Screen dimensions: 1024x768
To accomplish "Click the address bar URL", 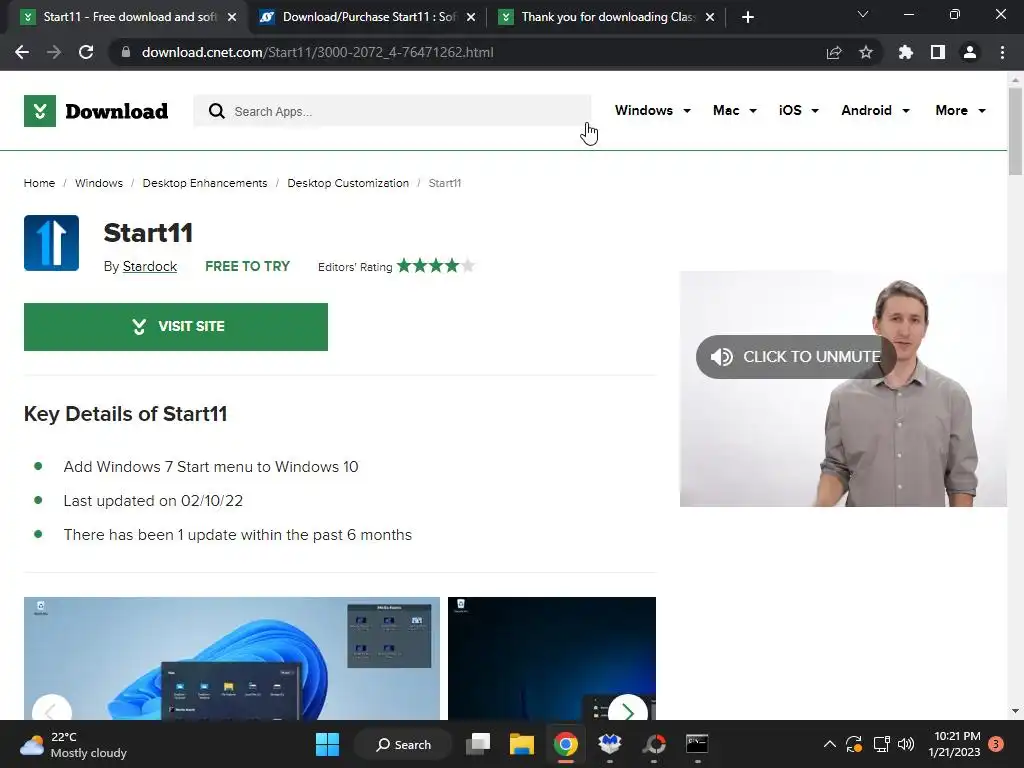I will point(317,52).
